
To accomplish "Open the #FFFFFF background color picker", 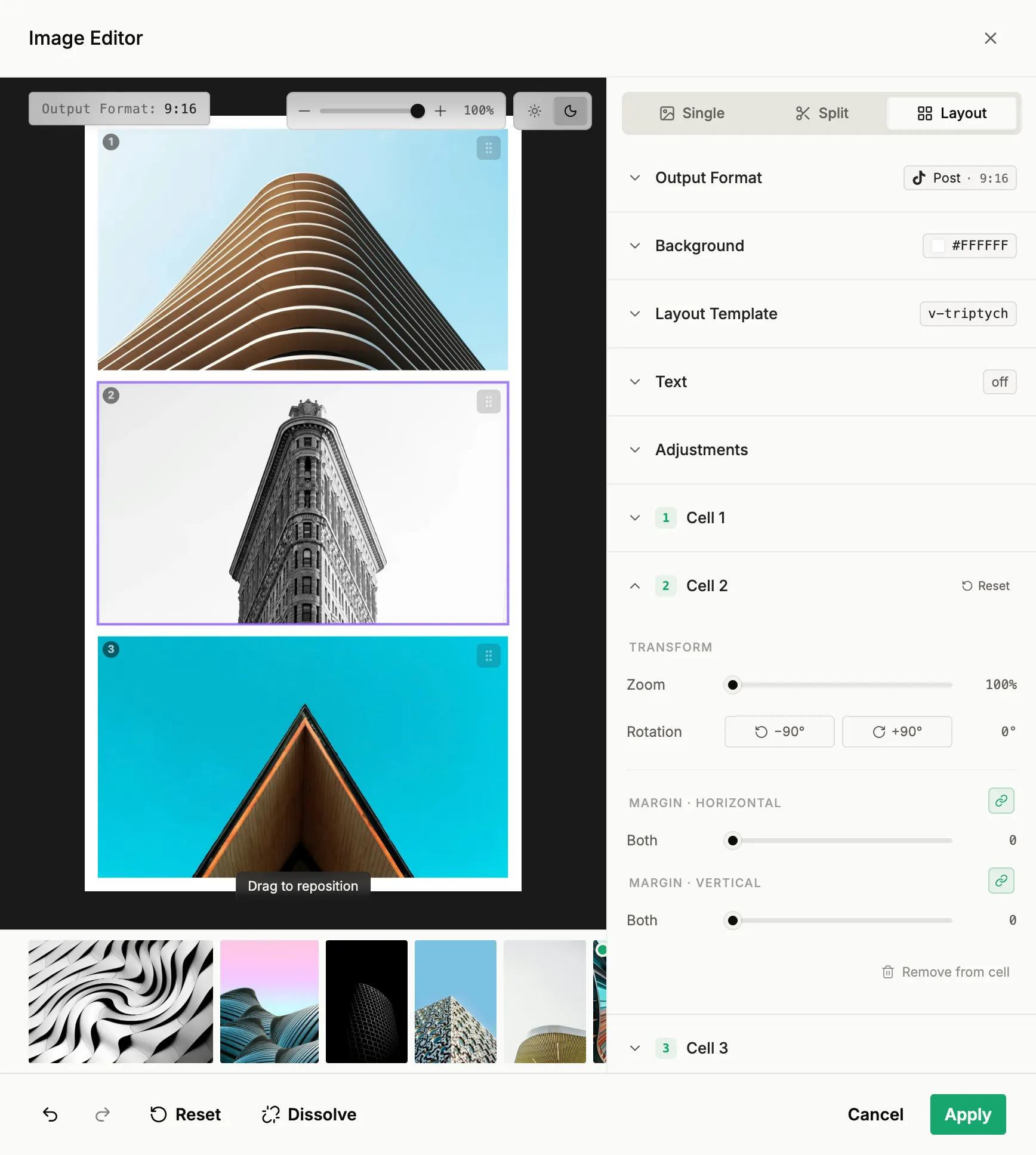I will tap(970, 246).
